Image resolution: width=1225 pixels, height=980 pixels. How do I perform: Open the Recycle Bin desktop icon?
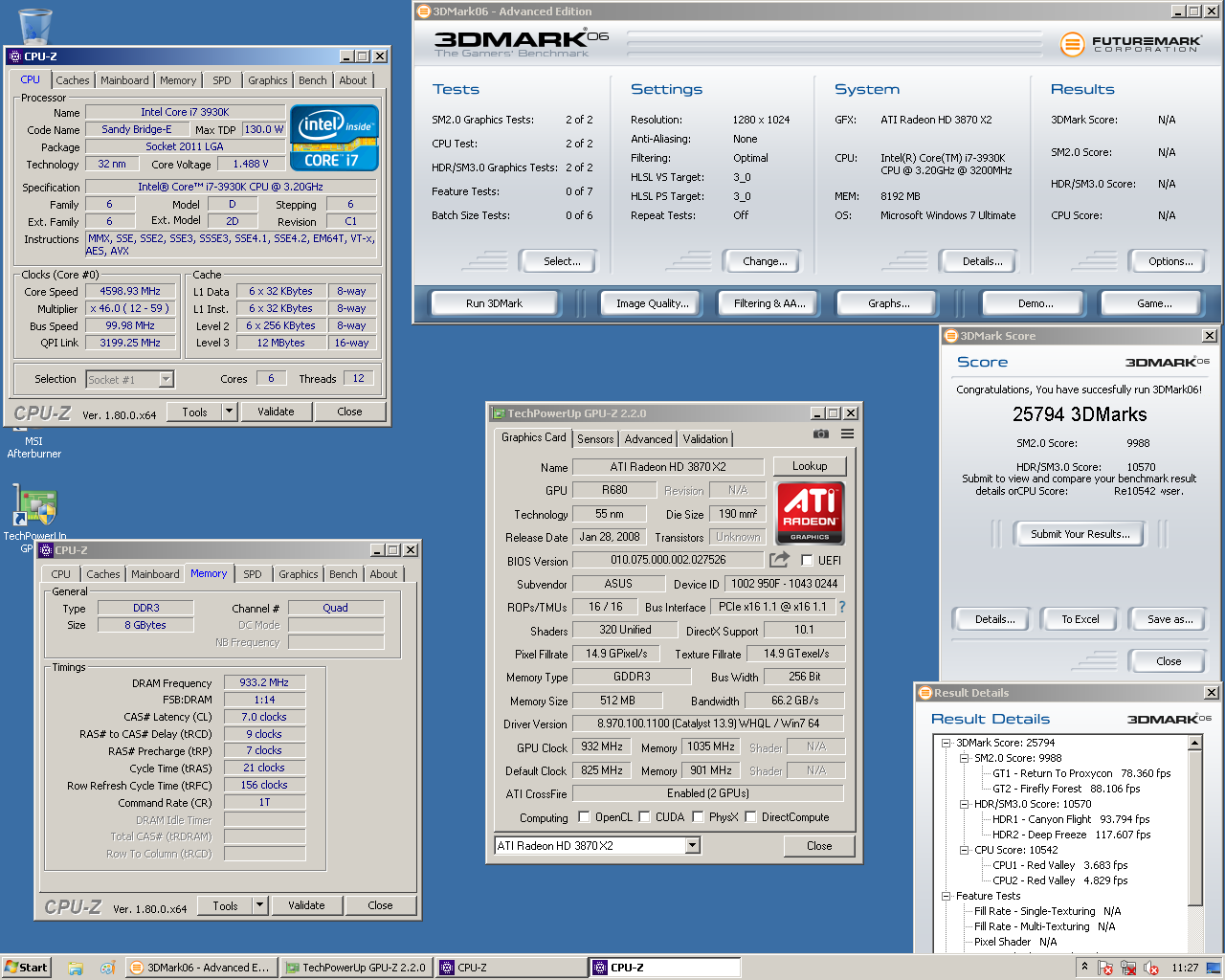point(35,26)
